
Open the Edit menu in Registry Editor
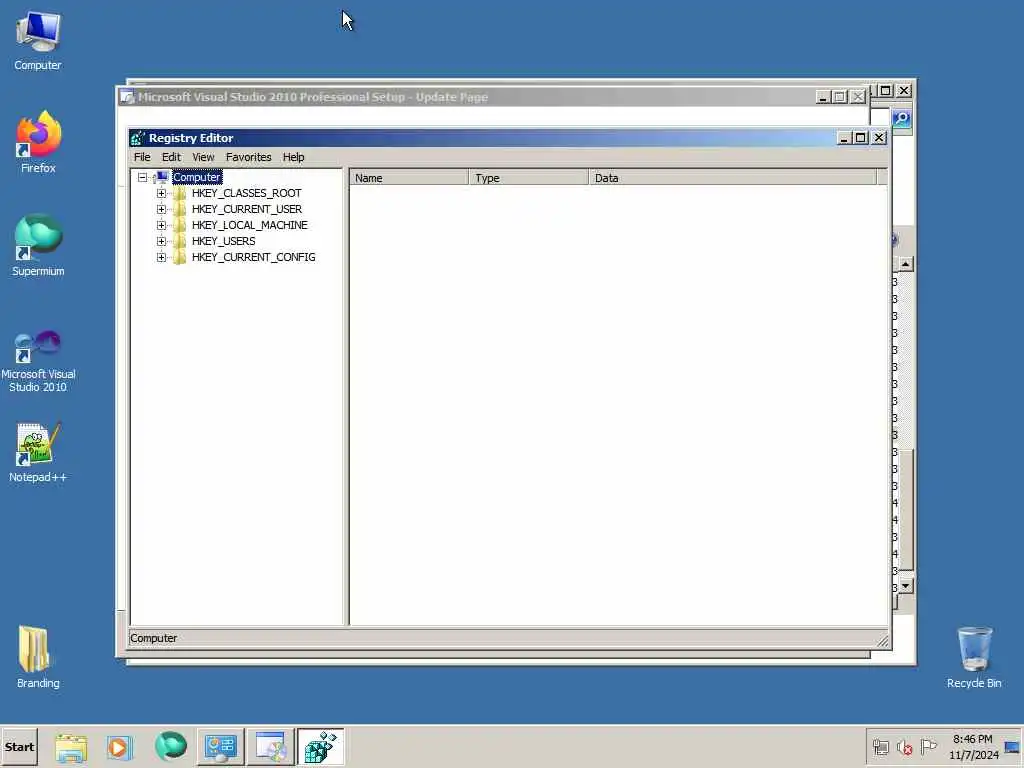[171, 157]
